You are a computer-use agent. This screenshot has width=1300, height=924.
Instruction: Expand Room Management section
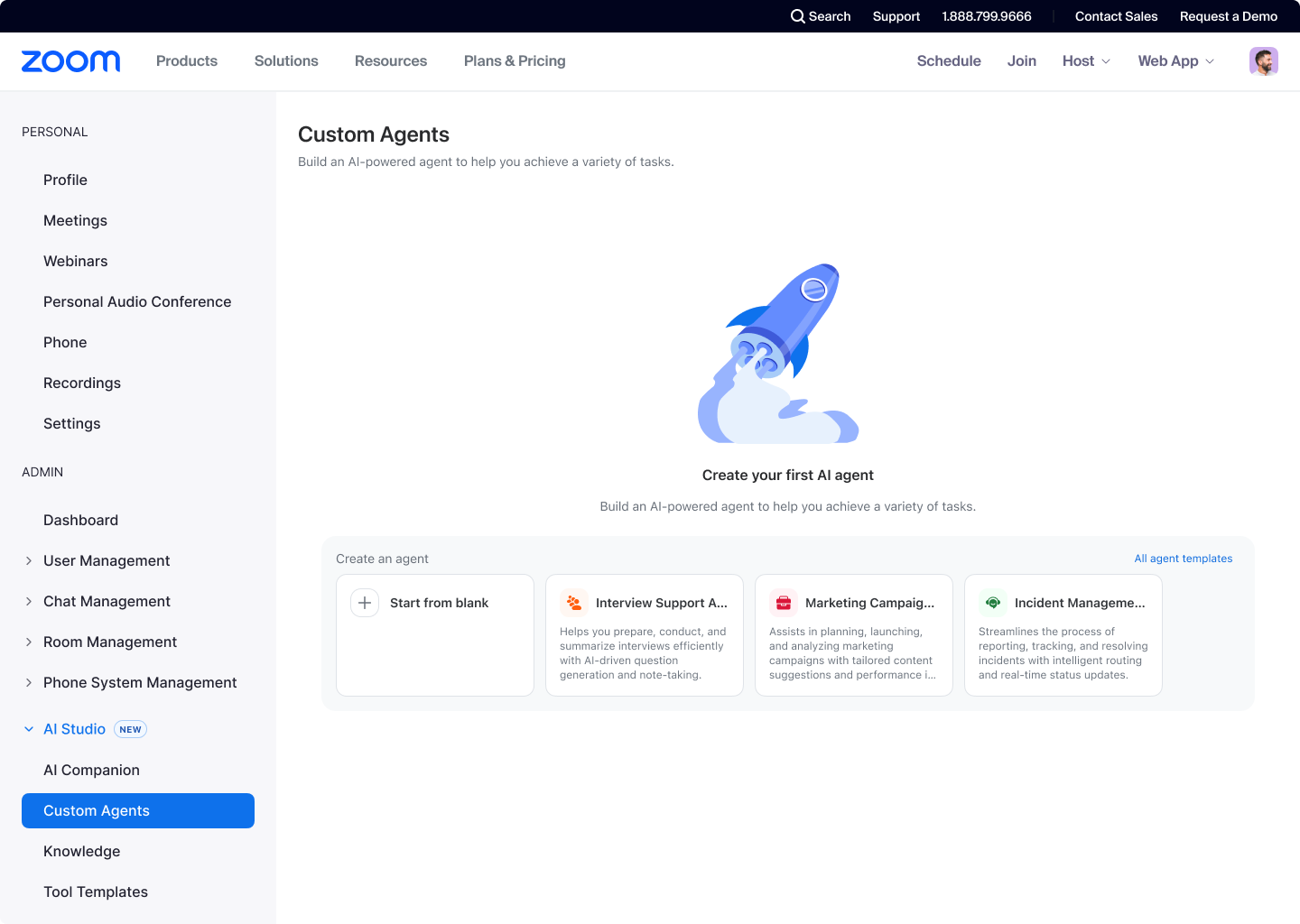click(29, 642)
